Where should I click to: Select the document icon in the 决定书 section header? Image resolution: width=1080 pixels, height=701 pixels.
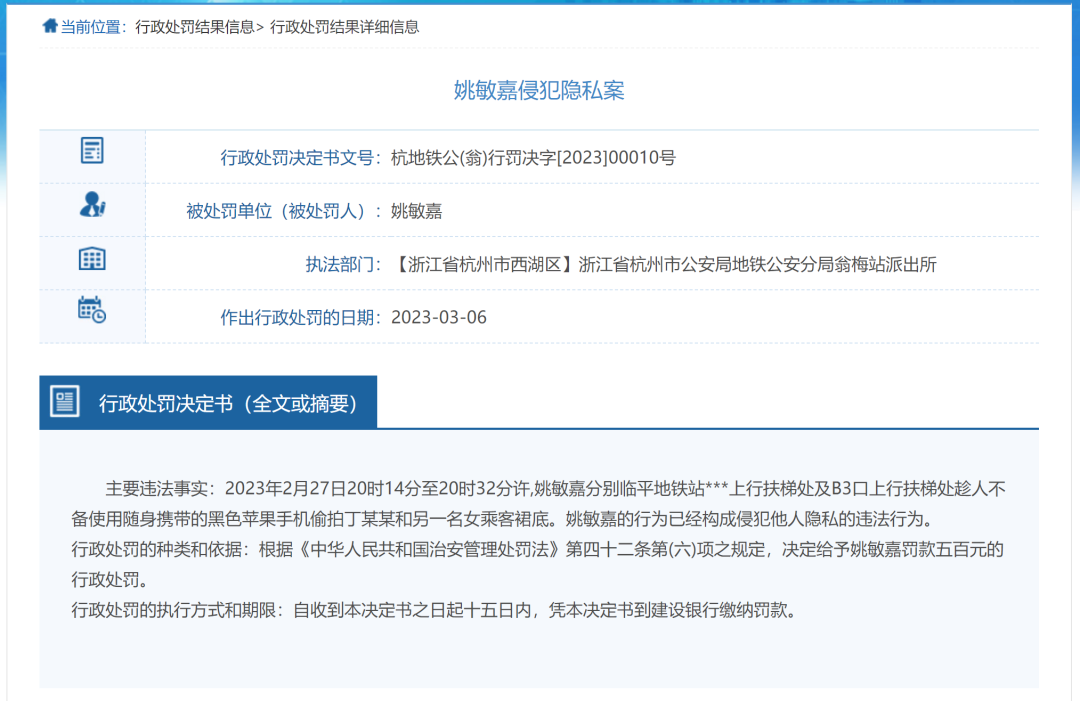[x=64, y=400]
